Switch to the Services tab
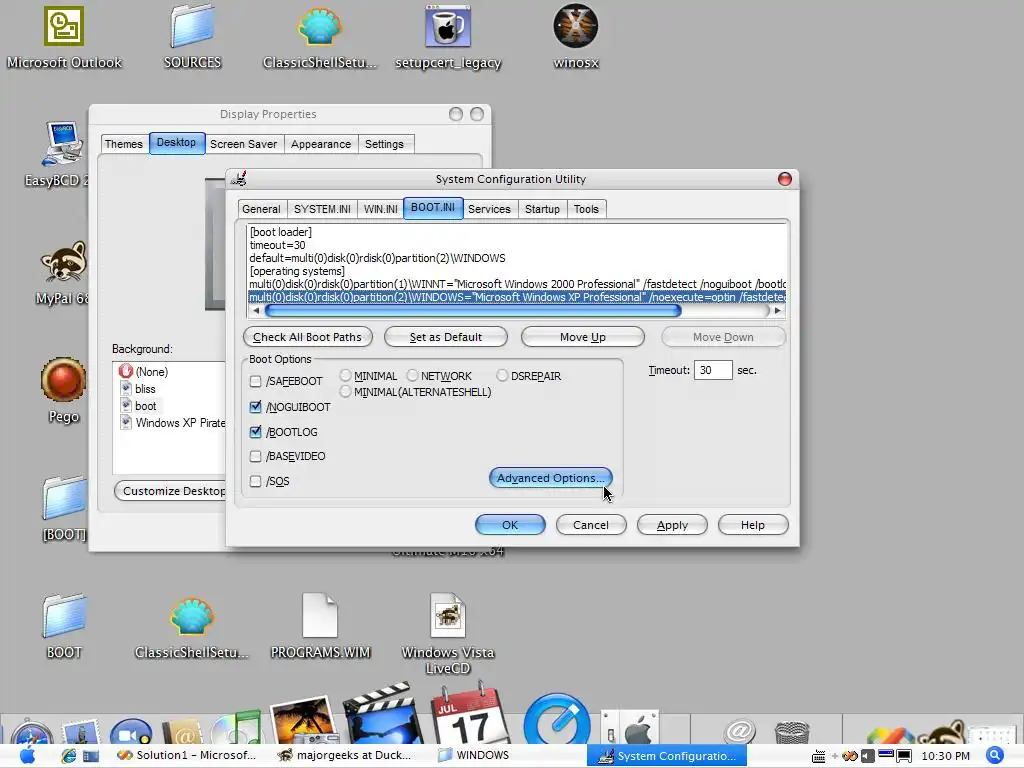Viewport: 1024px width, 768px height. [x=489, y=209]
